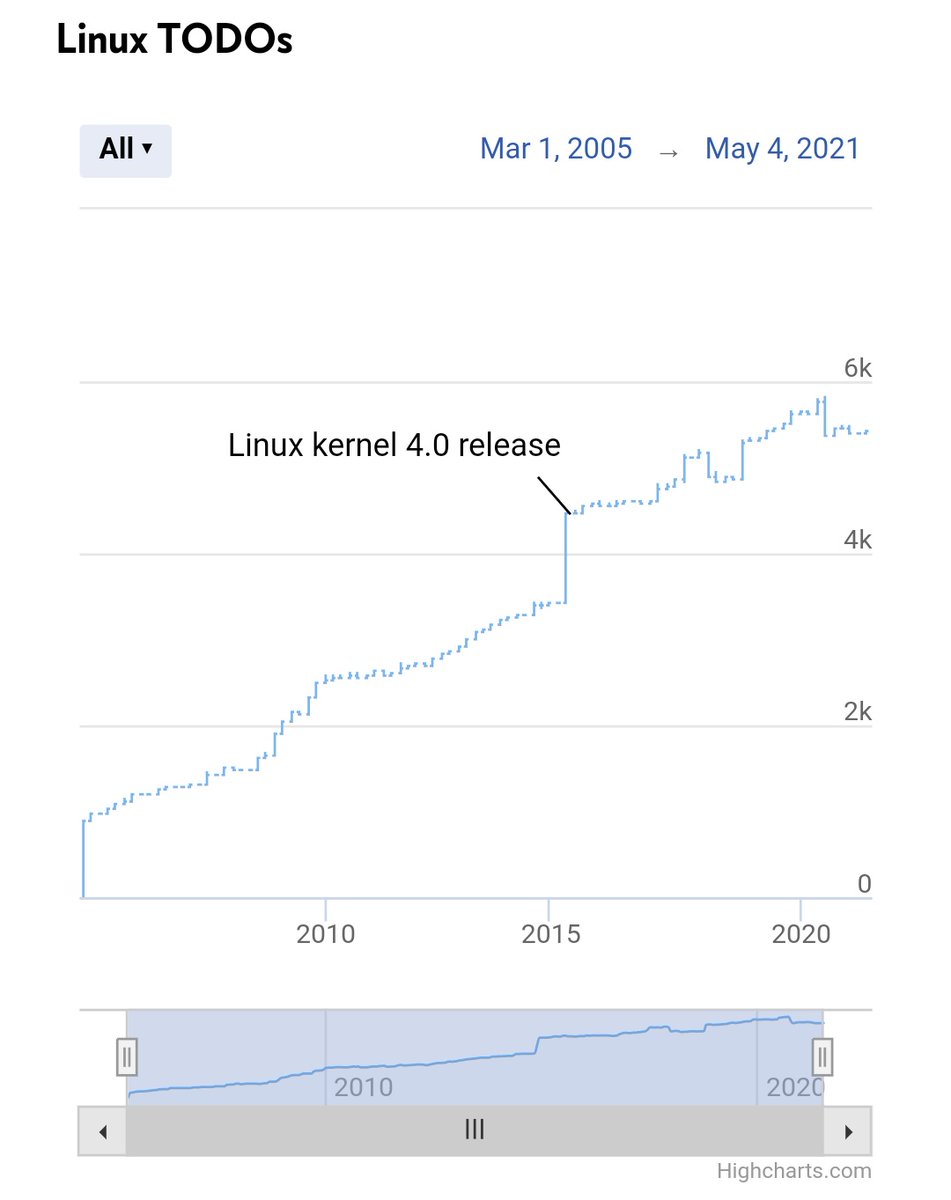The height and width of the screenshot is (1200, 951).
Task: Click the May 4, 2021 end date
Action: [782, 149]
